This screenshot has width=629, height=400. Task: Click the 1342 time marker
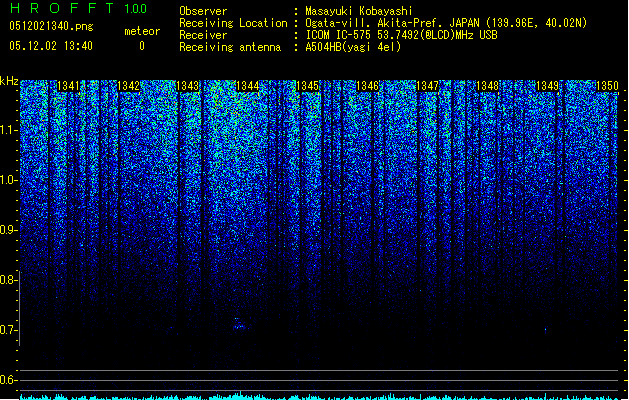[x=128, y=86]
